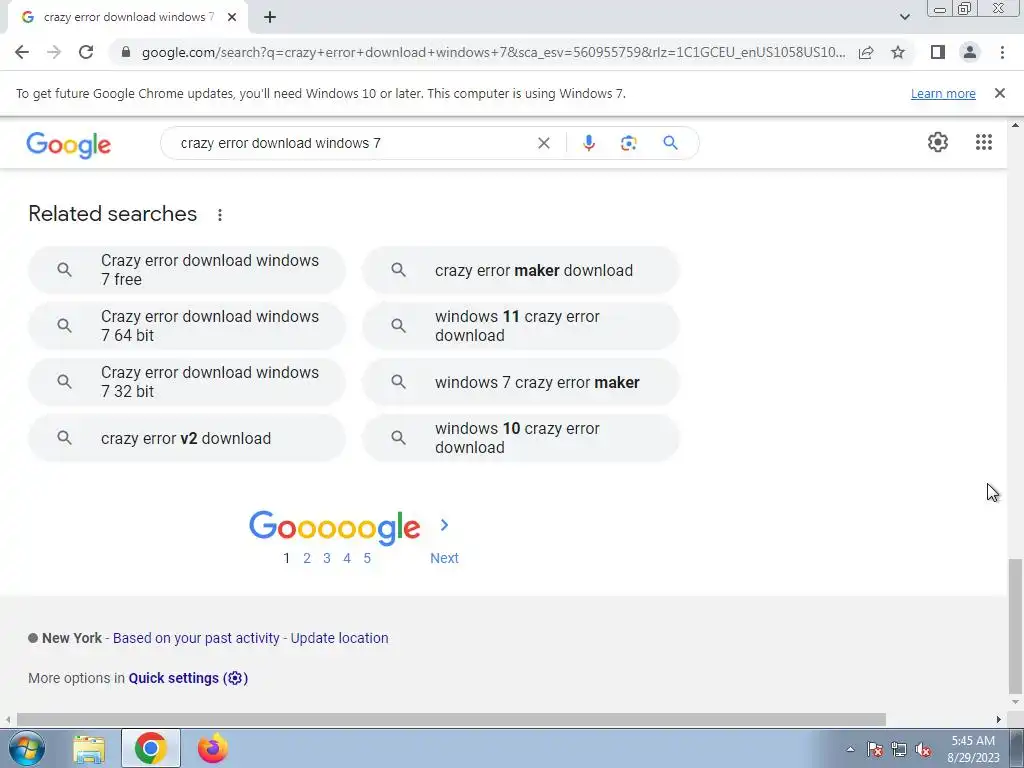Search 'Crazy error download windows 7 64 bit'

(187, 326)
